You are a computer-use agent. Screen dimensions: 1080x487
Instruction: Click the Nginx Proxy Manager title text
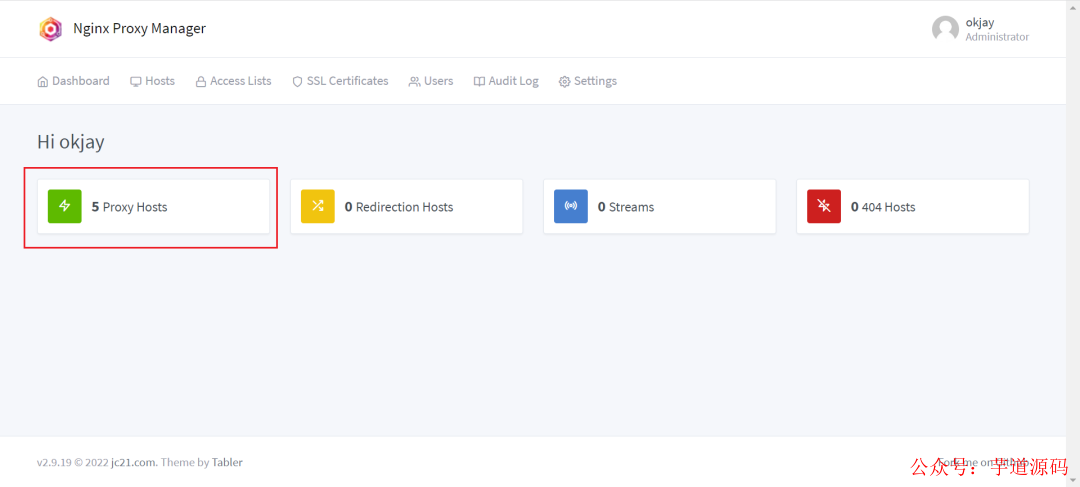140,29
